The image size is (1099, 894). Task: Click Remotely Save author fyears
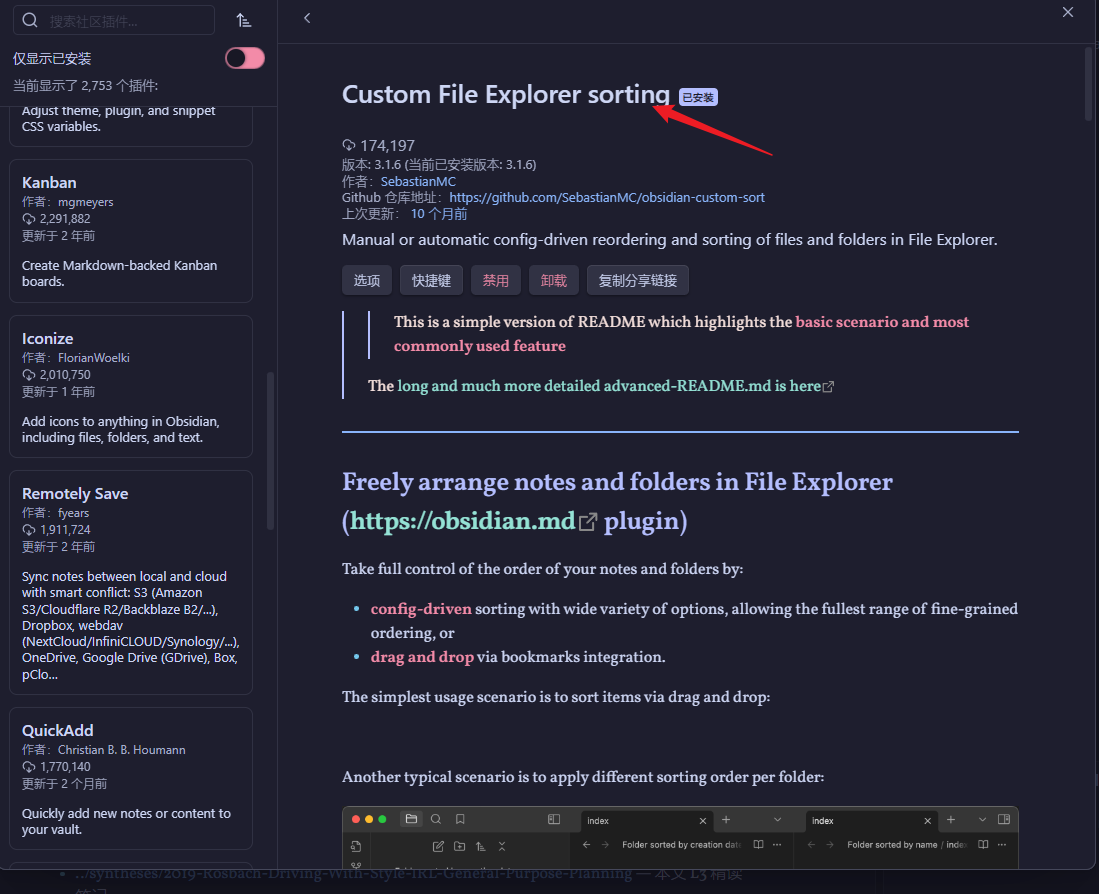[74, 513]
